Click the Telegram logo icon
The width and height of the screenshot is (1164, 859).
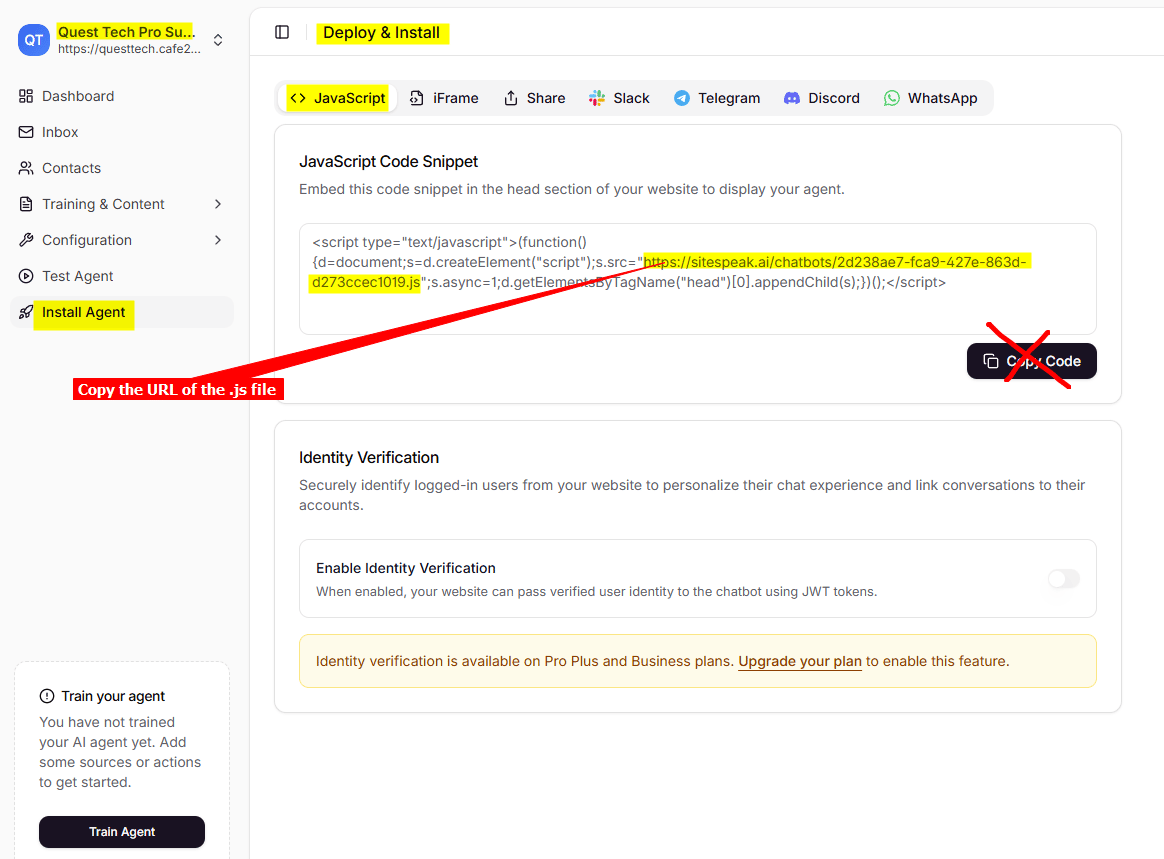pos(681,98)
